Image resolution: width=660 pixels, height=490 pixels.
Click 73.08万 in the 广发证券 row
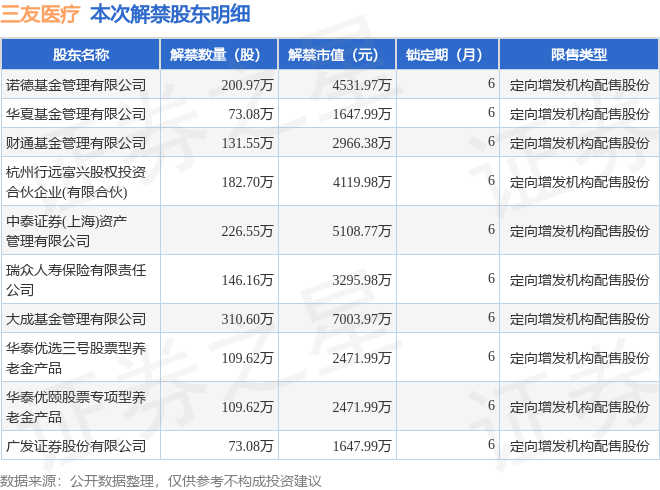point(251,446)
